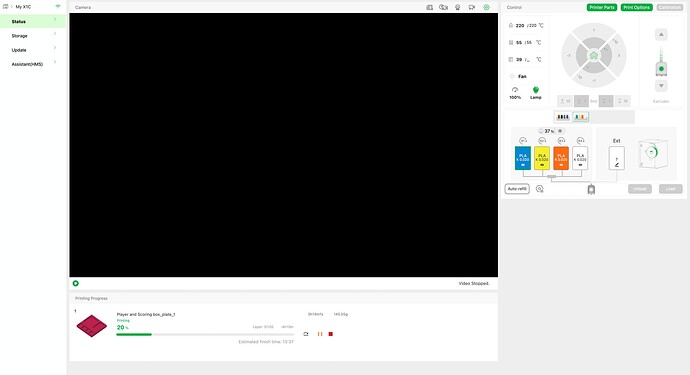Select the Status sidebar item
The height and width of the screenshot is (375, 690).
coord(33,21)
